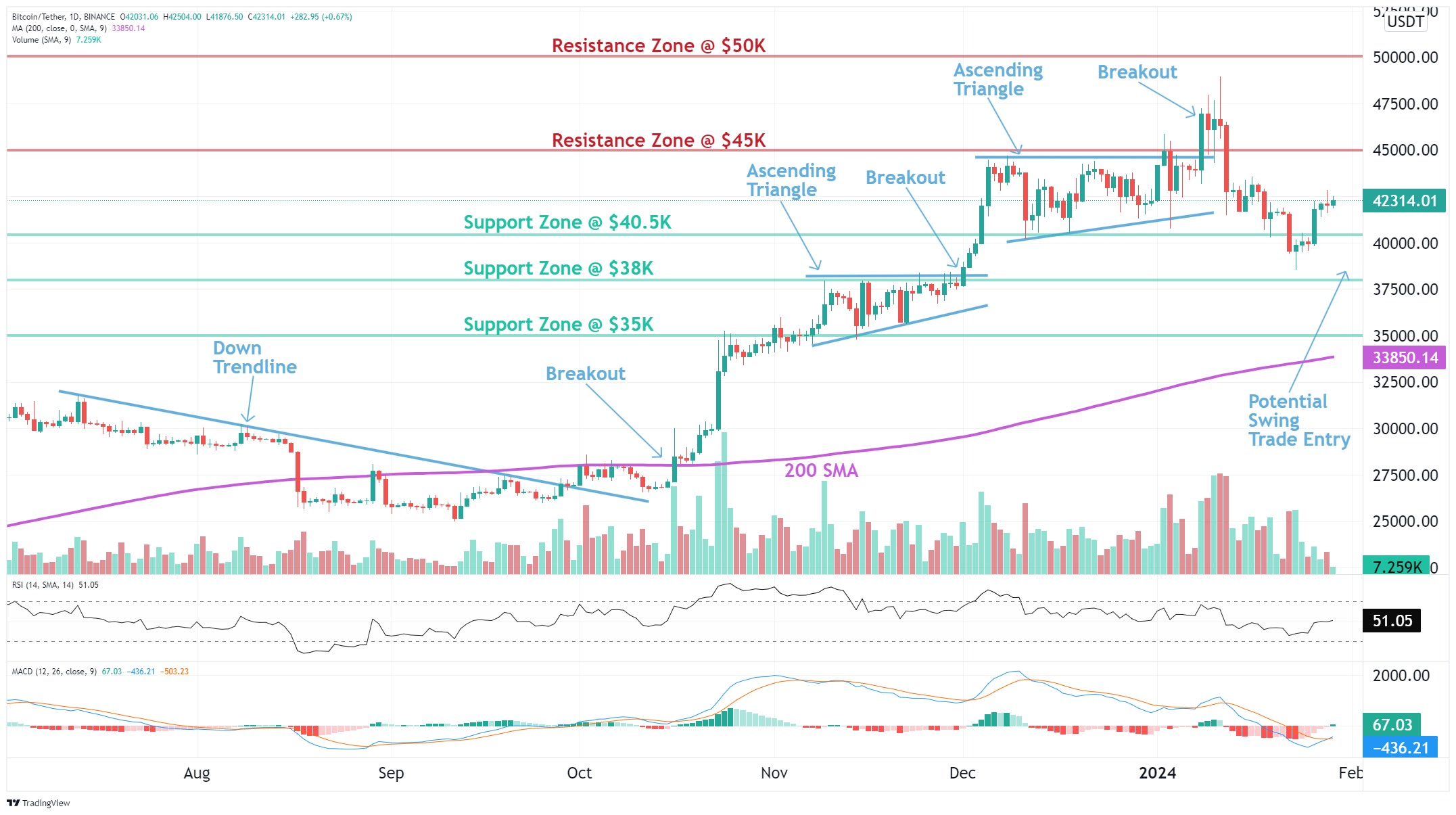Select the Ascending Triangle label above November
1456x815 pixels.
791,180
